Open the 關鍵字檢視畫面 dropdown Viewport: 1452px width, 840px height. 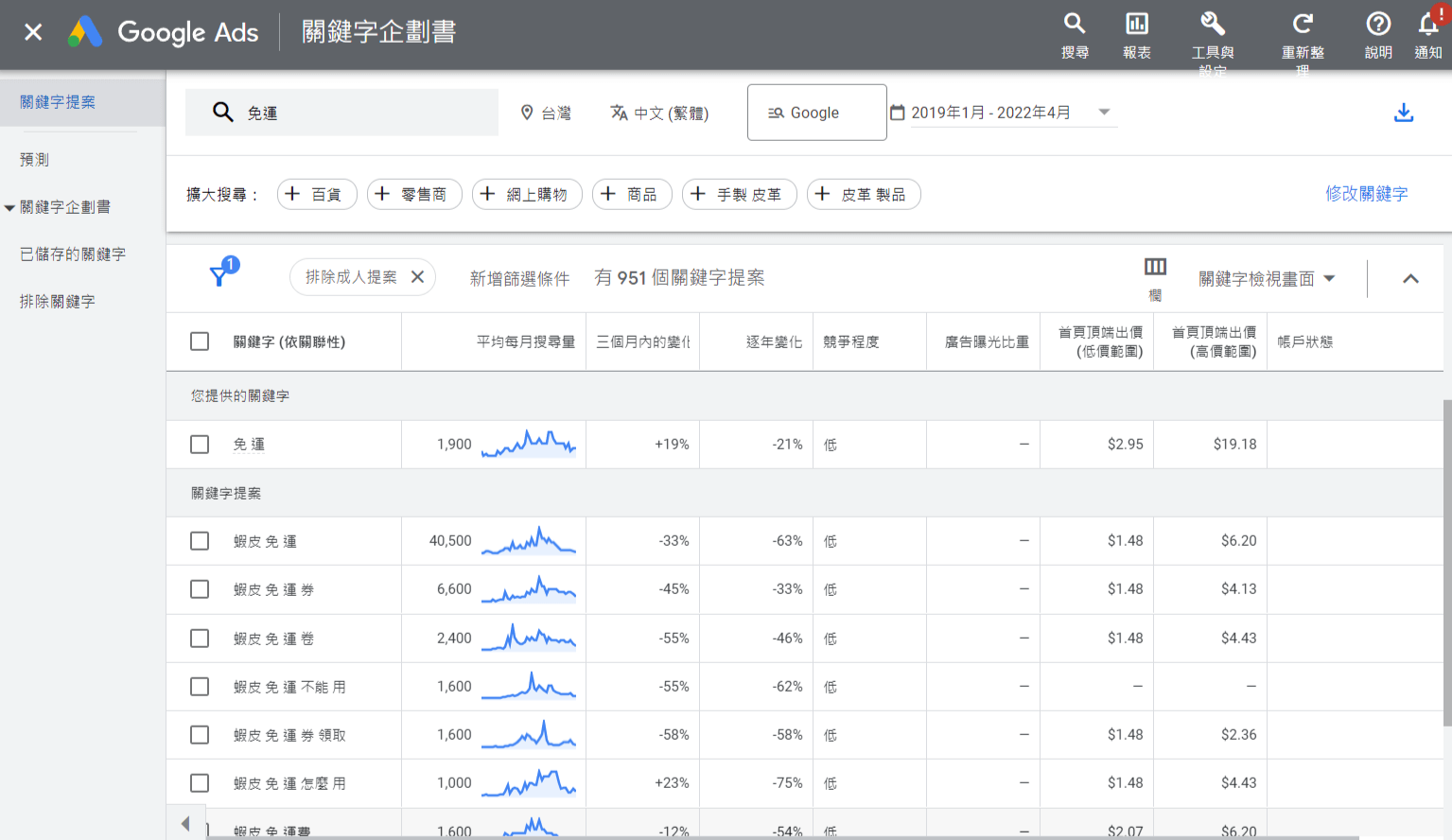point(1267,278)
